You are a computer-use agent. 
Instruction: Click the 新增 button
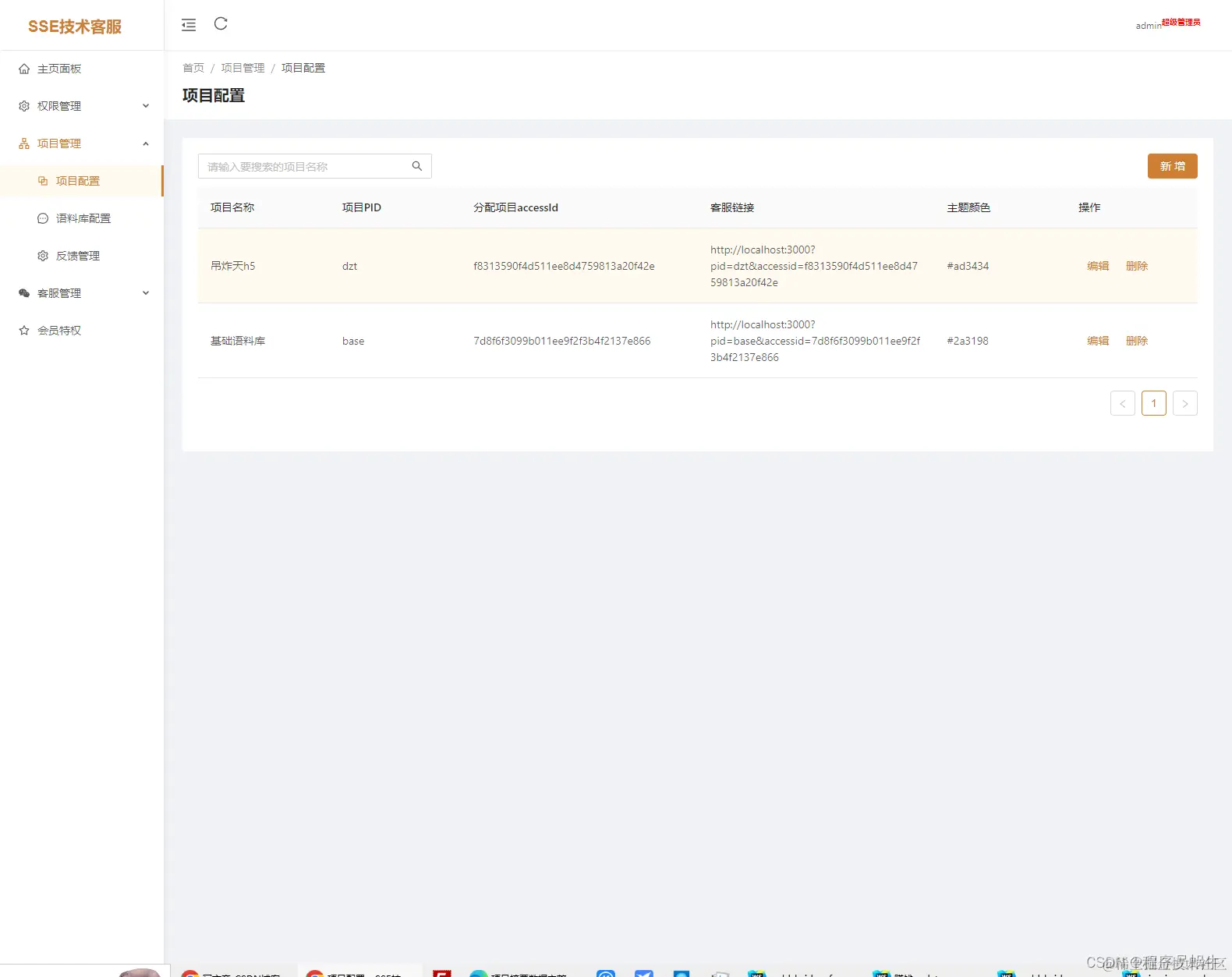[1172, 166]
